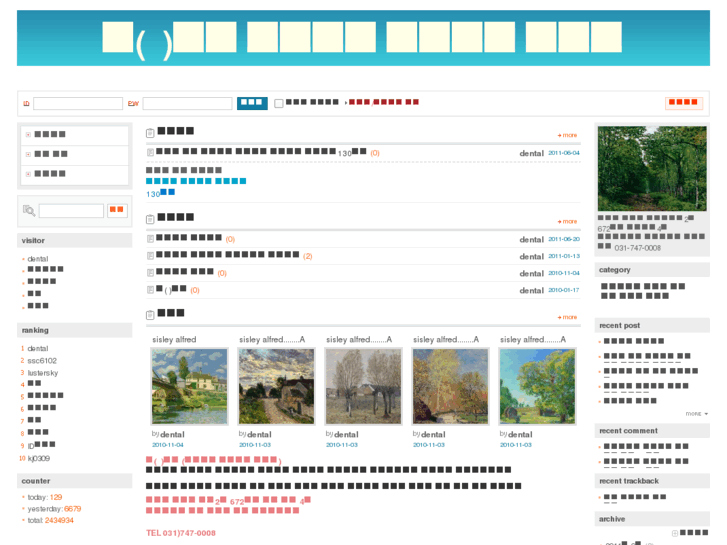727x545 pixels.
Task: Click the magnifier search icon in left sidebar
Action: 28,210
